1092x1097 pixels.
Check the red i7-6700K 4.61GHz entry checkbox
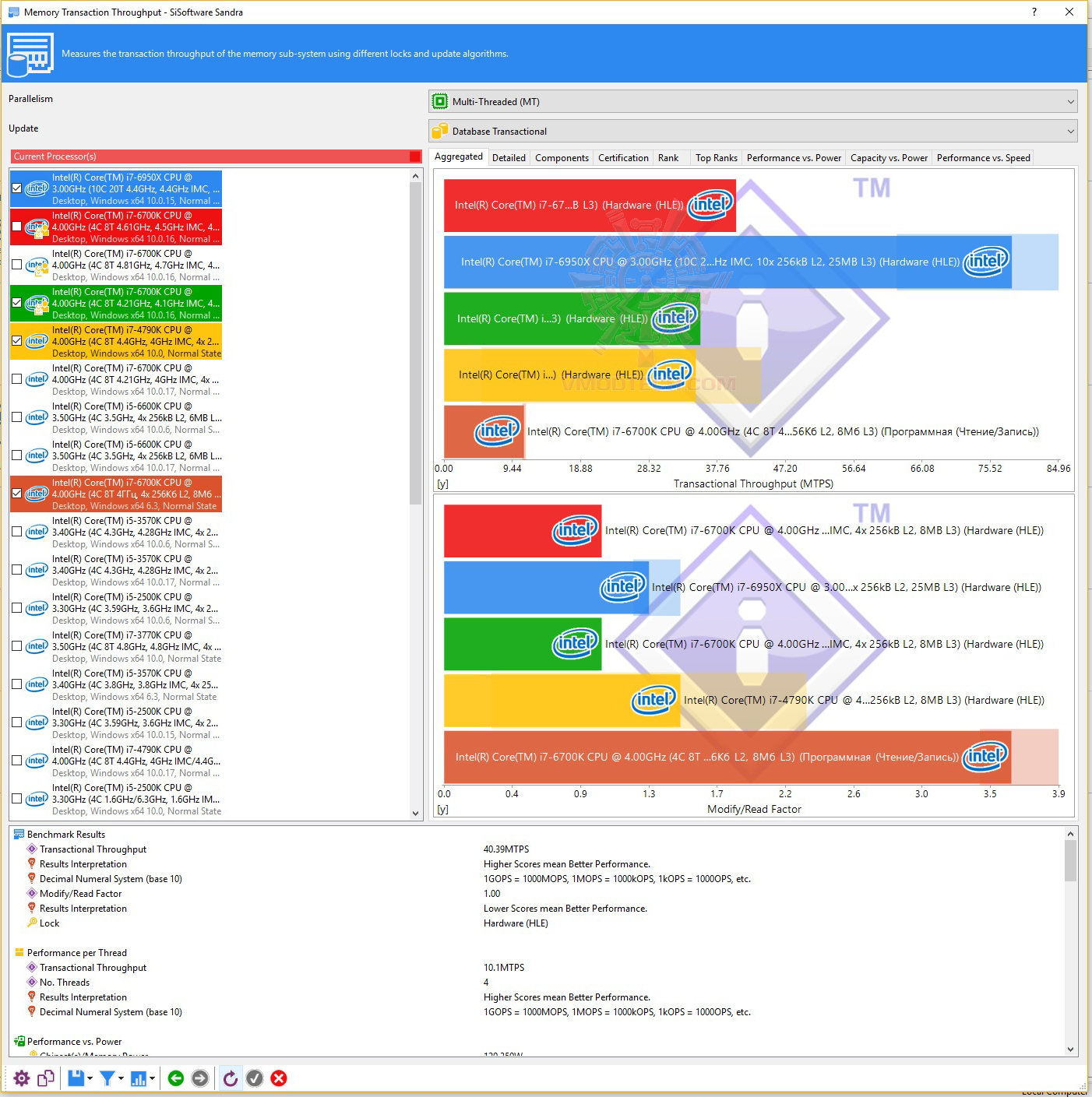coord(17,227)
